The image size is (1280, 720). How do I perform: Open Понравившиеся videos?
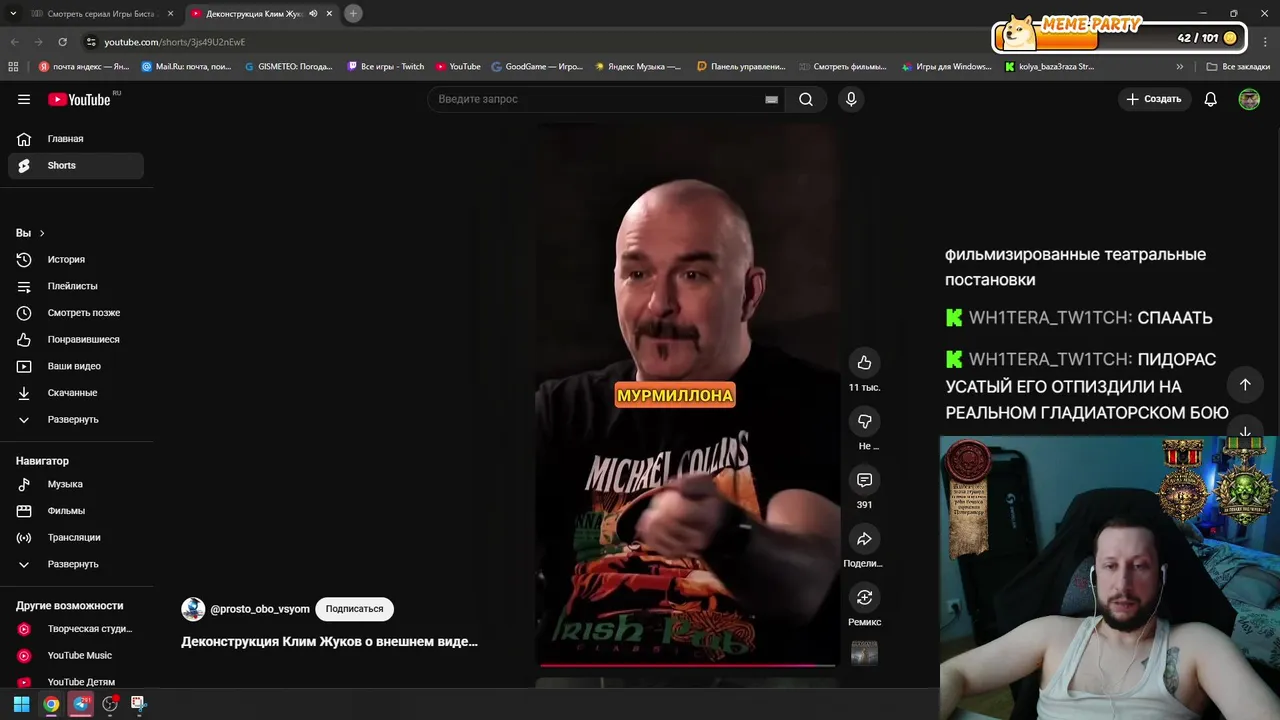coord(76,339)
